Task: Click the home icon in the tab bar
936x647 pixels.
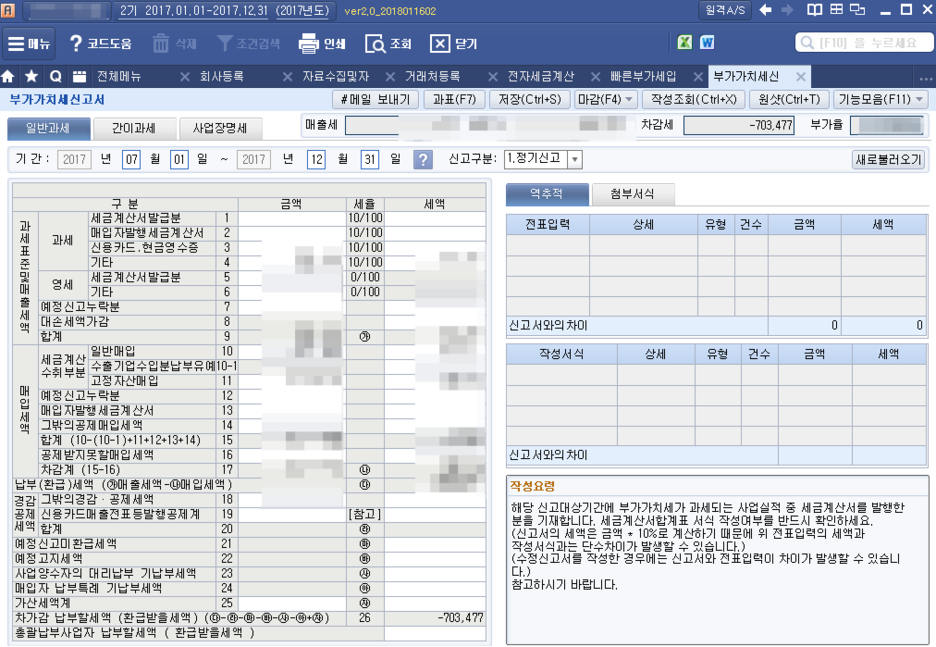Action: click(10, 76)
